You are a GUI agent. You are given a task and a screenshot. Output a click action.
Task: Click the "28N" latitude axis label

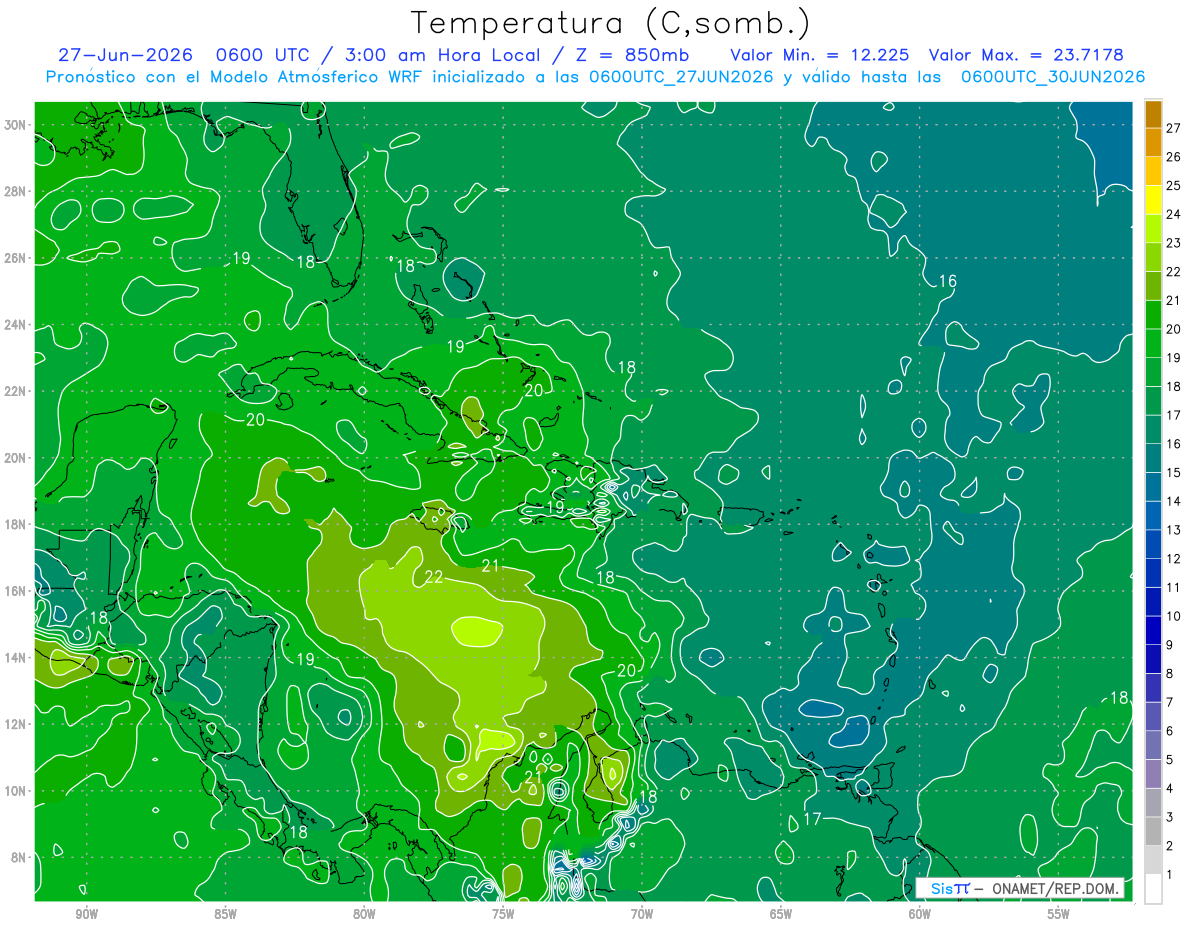coord(15,191)
